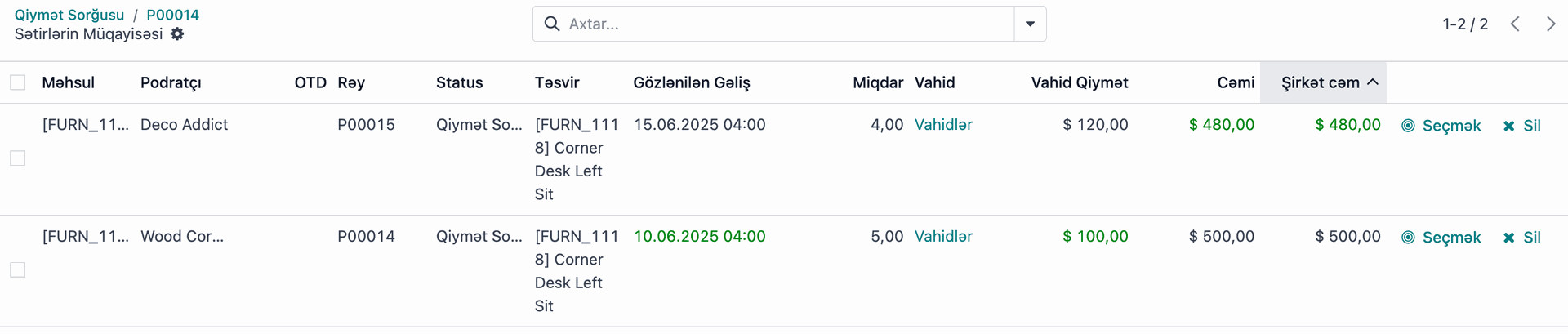Open Vahidlər link in first row
The image size is (1568, 334).
pyautogui.click(x=943, y=125)
